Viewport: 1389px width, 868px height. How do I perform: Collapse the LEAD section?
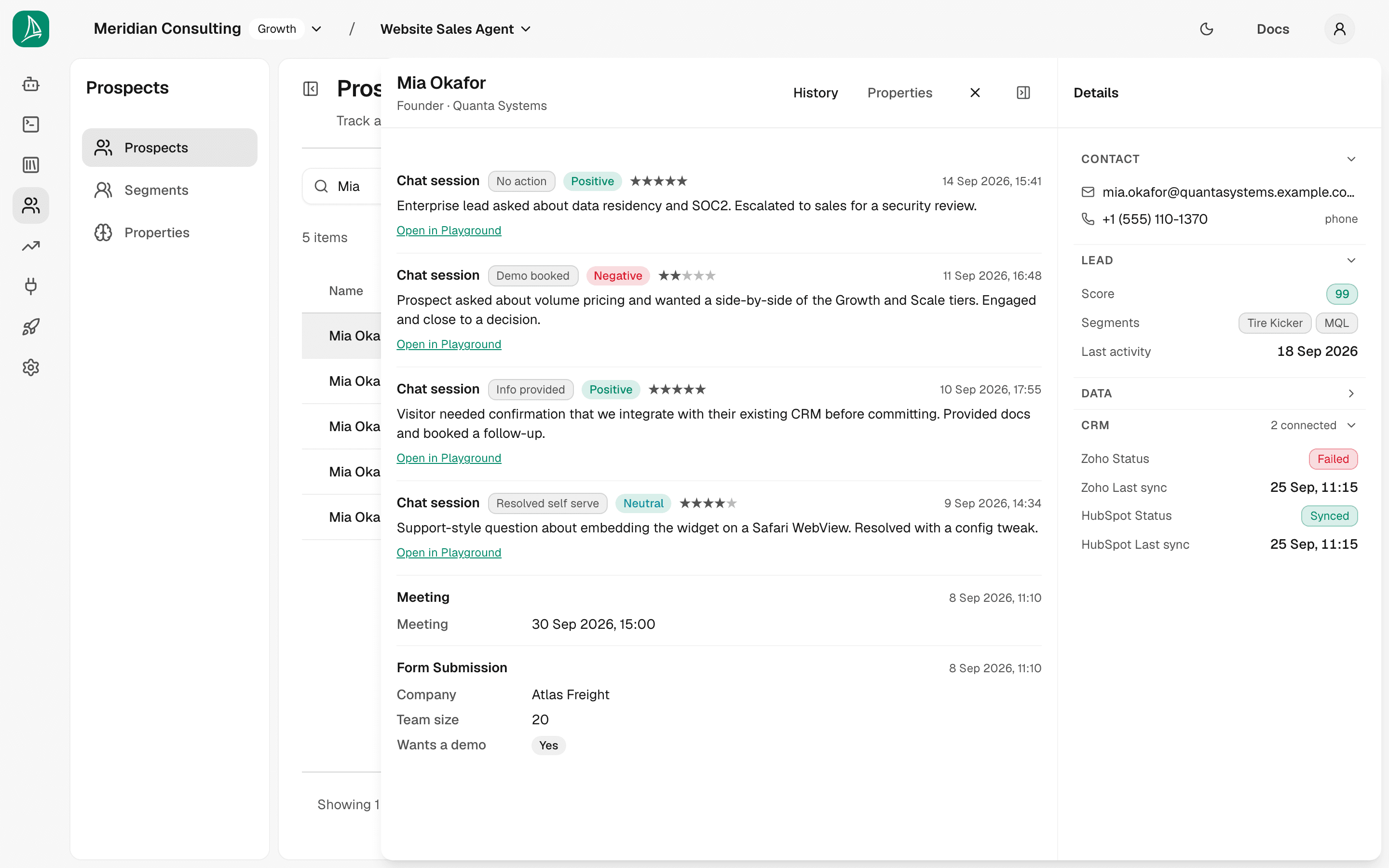1350,260
